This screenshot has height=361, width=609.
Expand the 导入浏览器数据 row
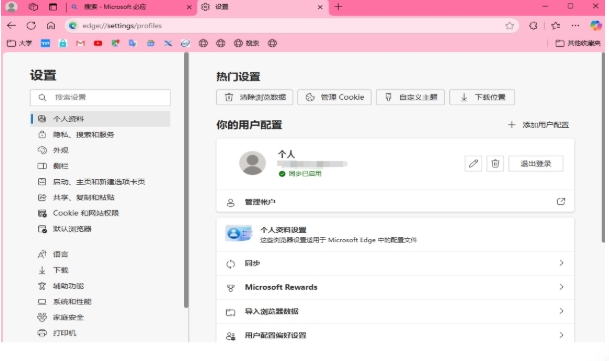pyautogui.click(x=395, y=312)
